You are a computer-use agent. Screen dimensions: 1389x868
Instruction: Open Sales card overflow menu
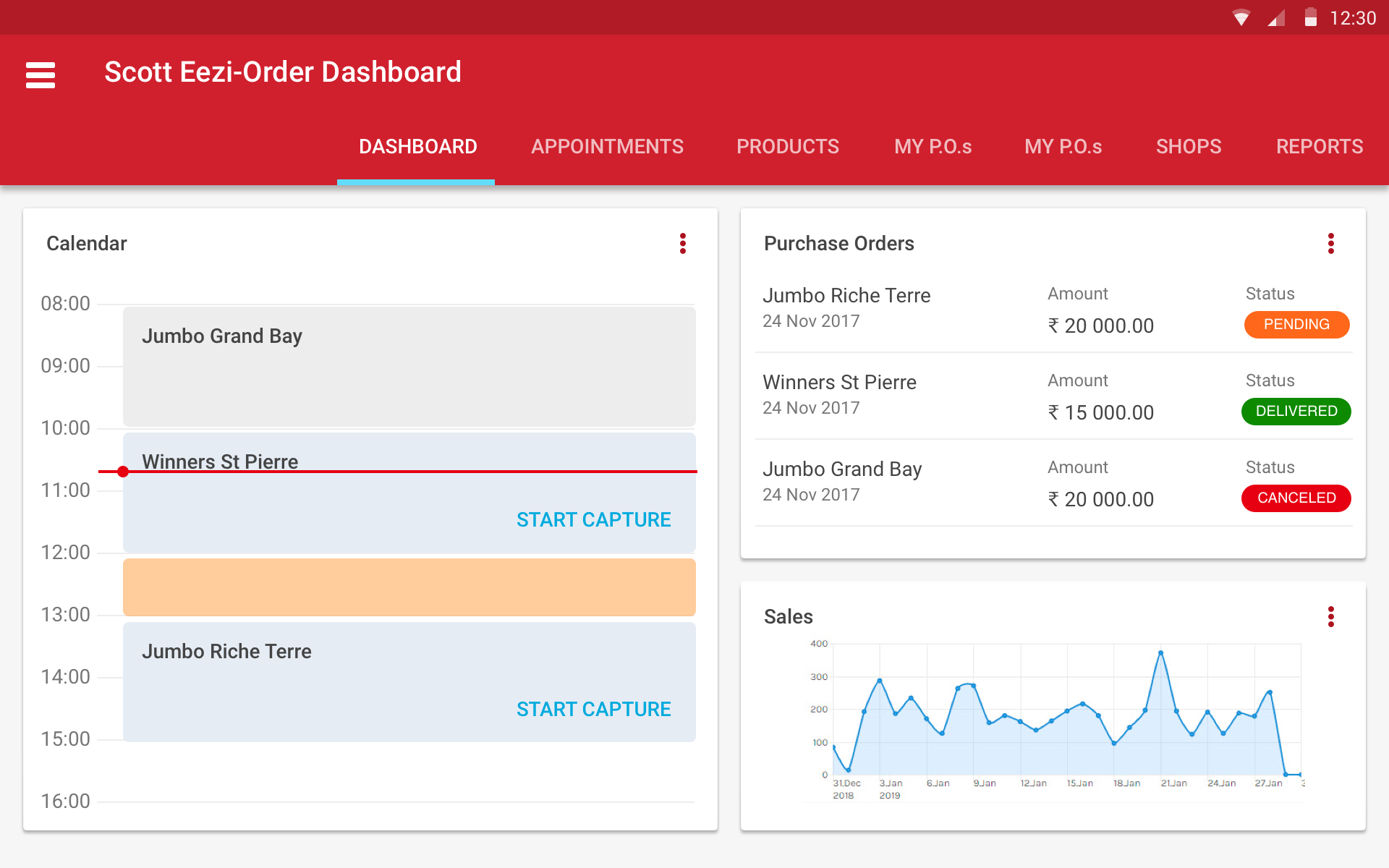(1330, 617)
